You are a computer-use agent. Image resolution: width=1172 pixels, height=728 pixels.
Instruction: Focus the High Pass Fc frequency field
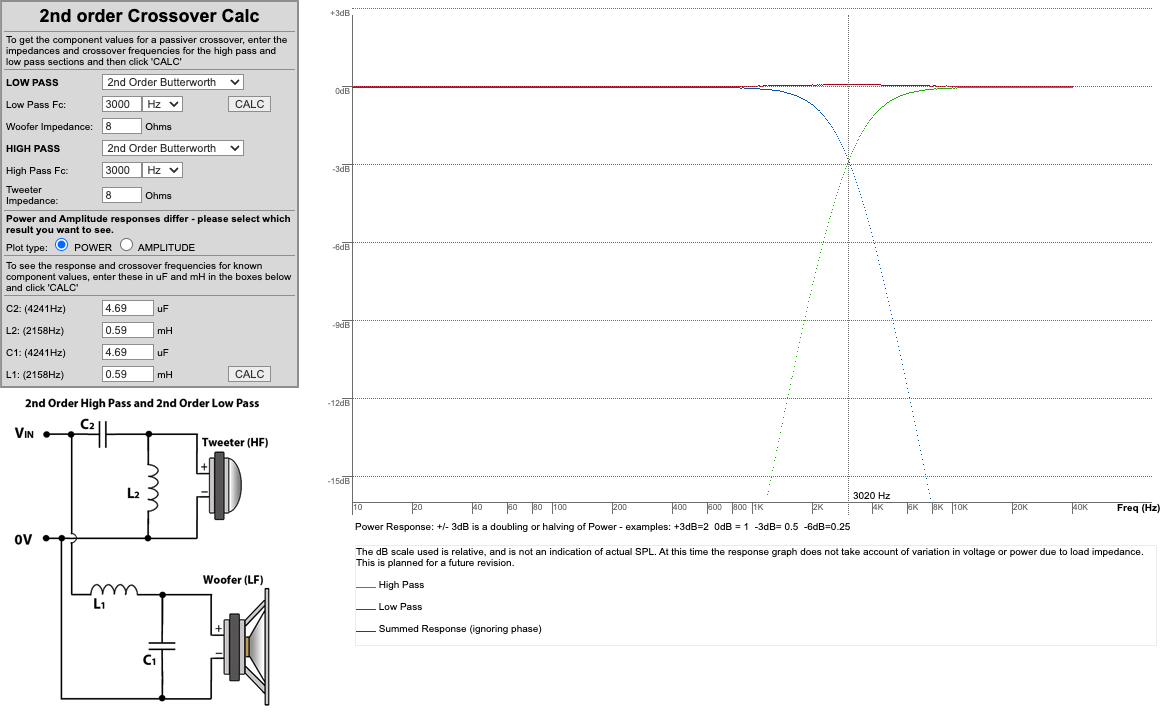(122, 170)
